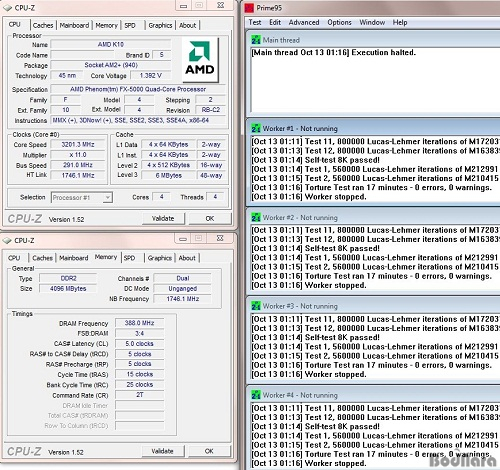
Task: Switch to SPD tab in top CPU-Z
Action: tap(130, 25)
